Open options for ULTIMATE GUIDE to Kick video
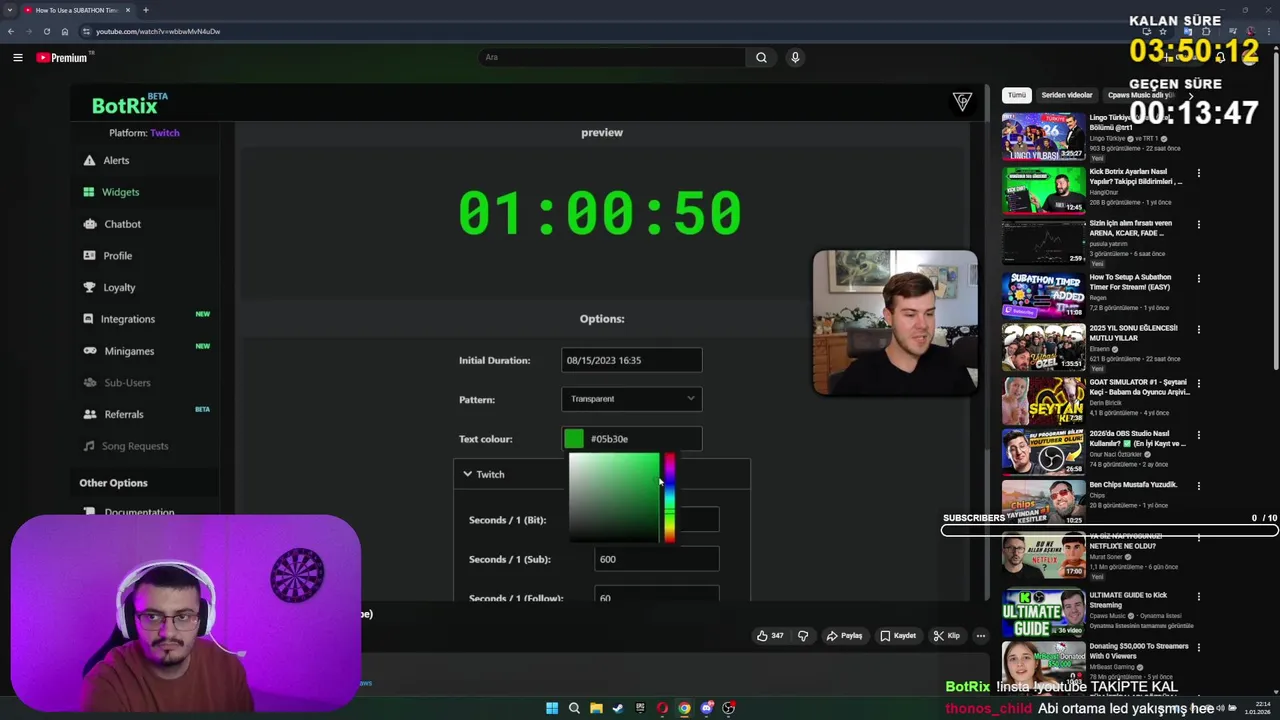 click(x=1198, y=597)
